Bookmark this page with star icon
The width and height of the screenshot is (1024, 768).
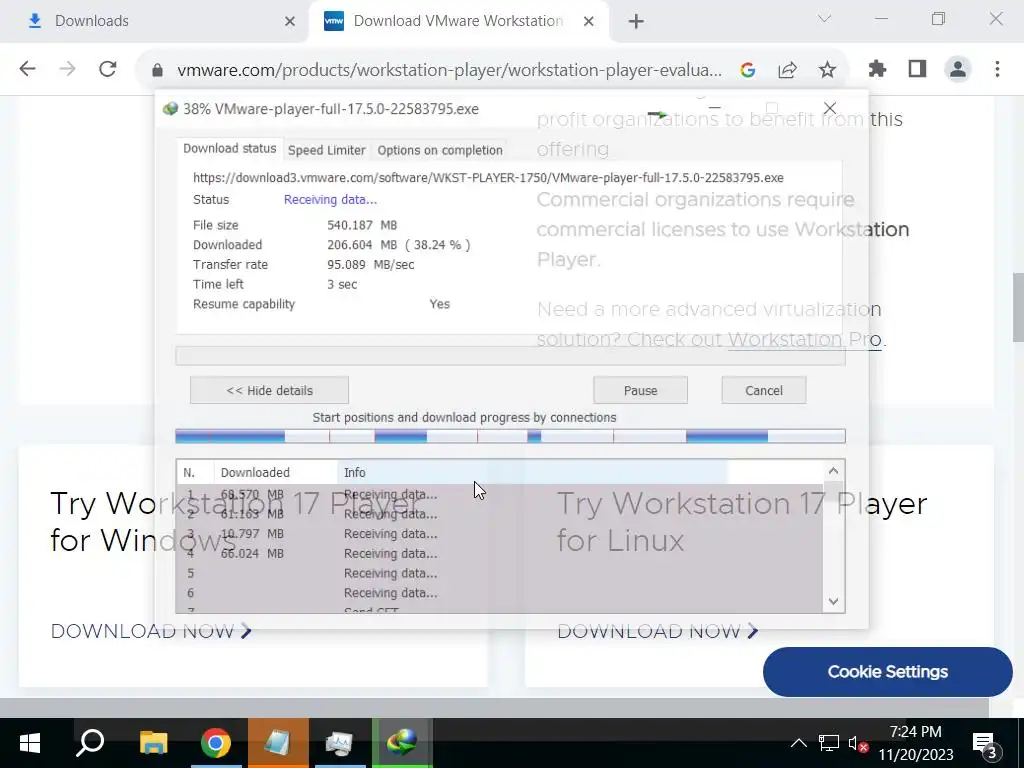point(827,69)
